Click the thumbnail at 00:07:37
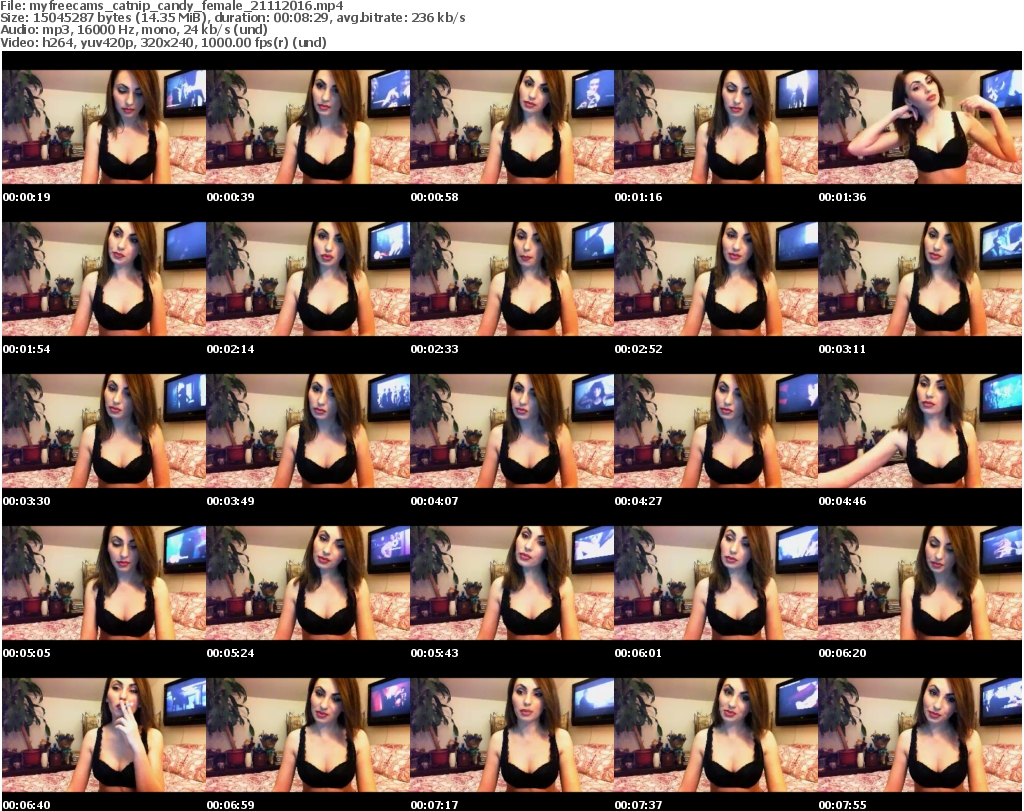Viewport: 1024px width, 811px height. (716, 735)
